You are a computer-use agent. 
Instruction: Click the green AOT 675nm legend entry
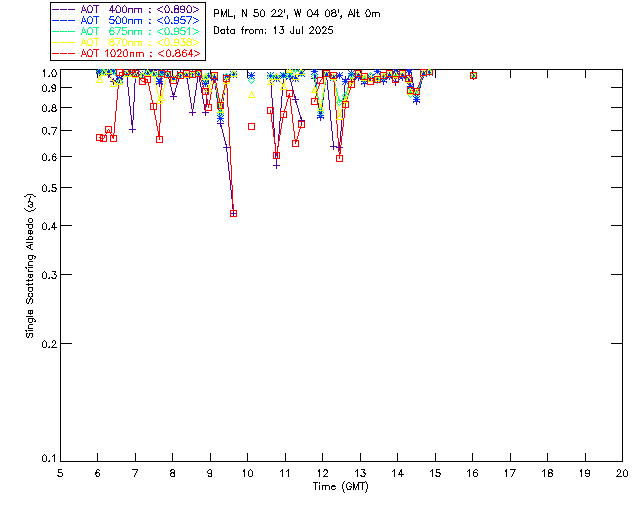tap(126, 31)
